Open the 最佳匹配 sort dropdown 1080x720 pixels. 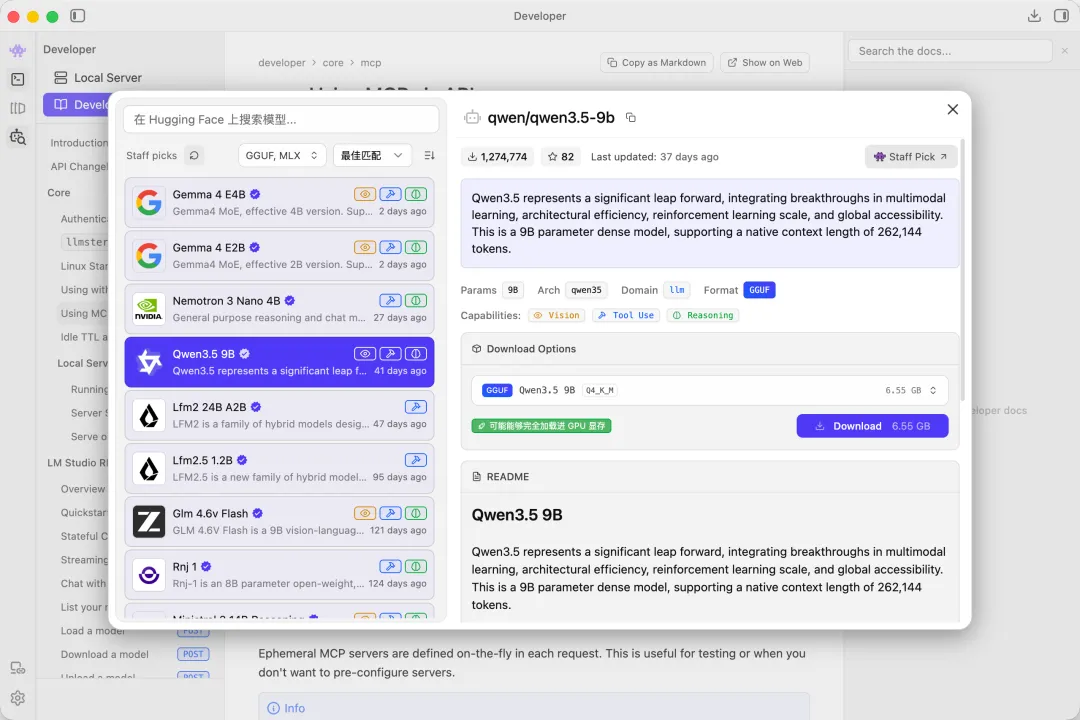[x=372, y=156]
